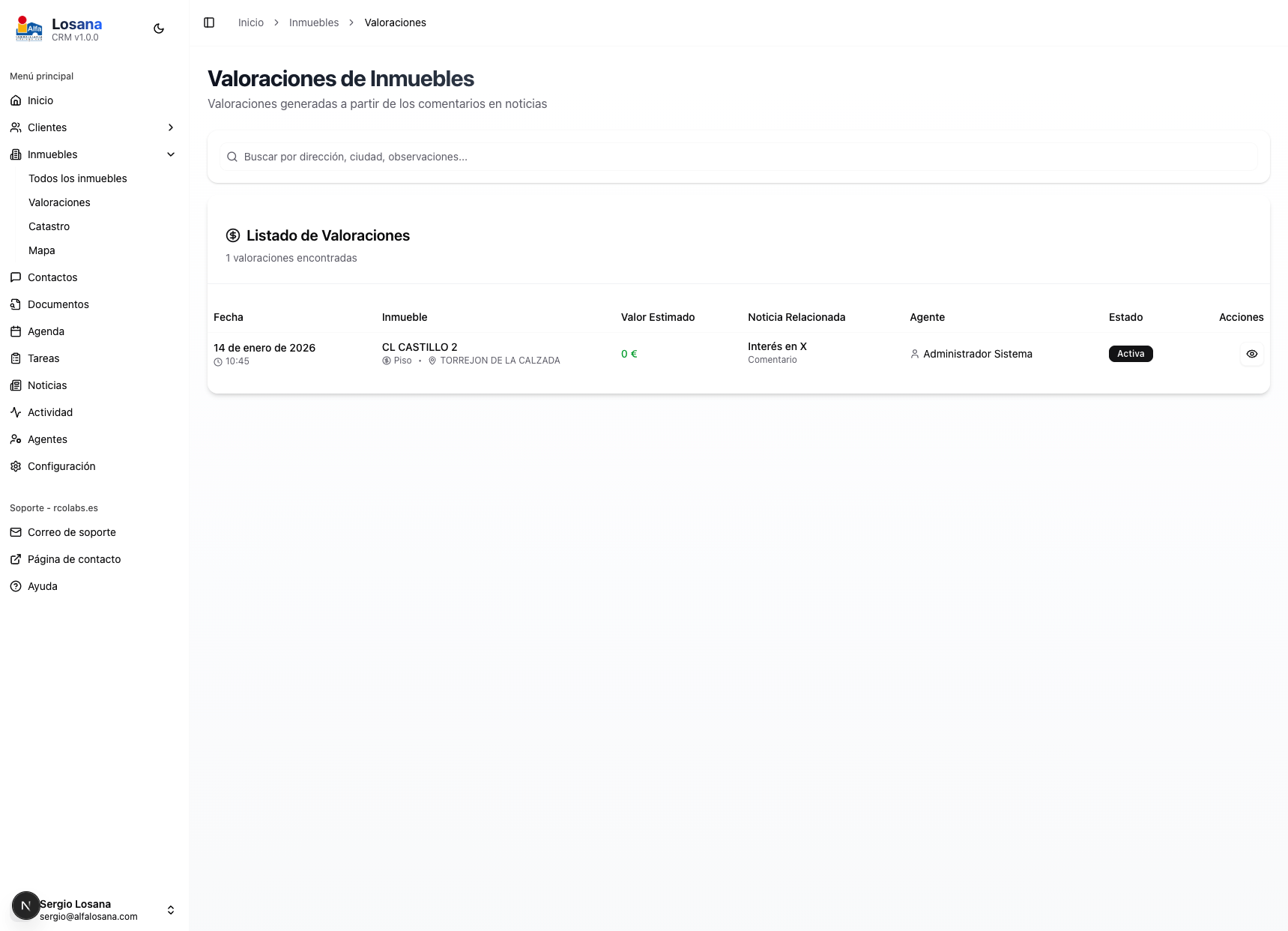Collapse the Inmuebles submenu chevron
This screenshot has width=1288, height=931.
pyautogui.click(x=171, y=154)
